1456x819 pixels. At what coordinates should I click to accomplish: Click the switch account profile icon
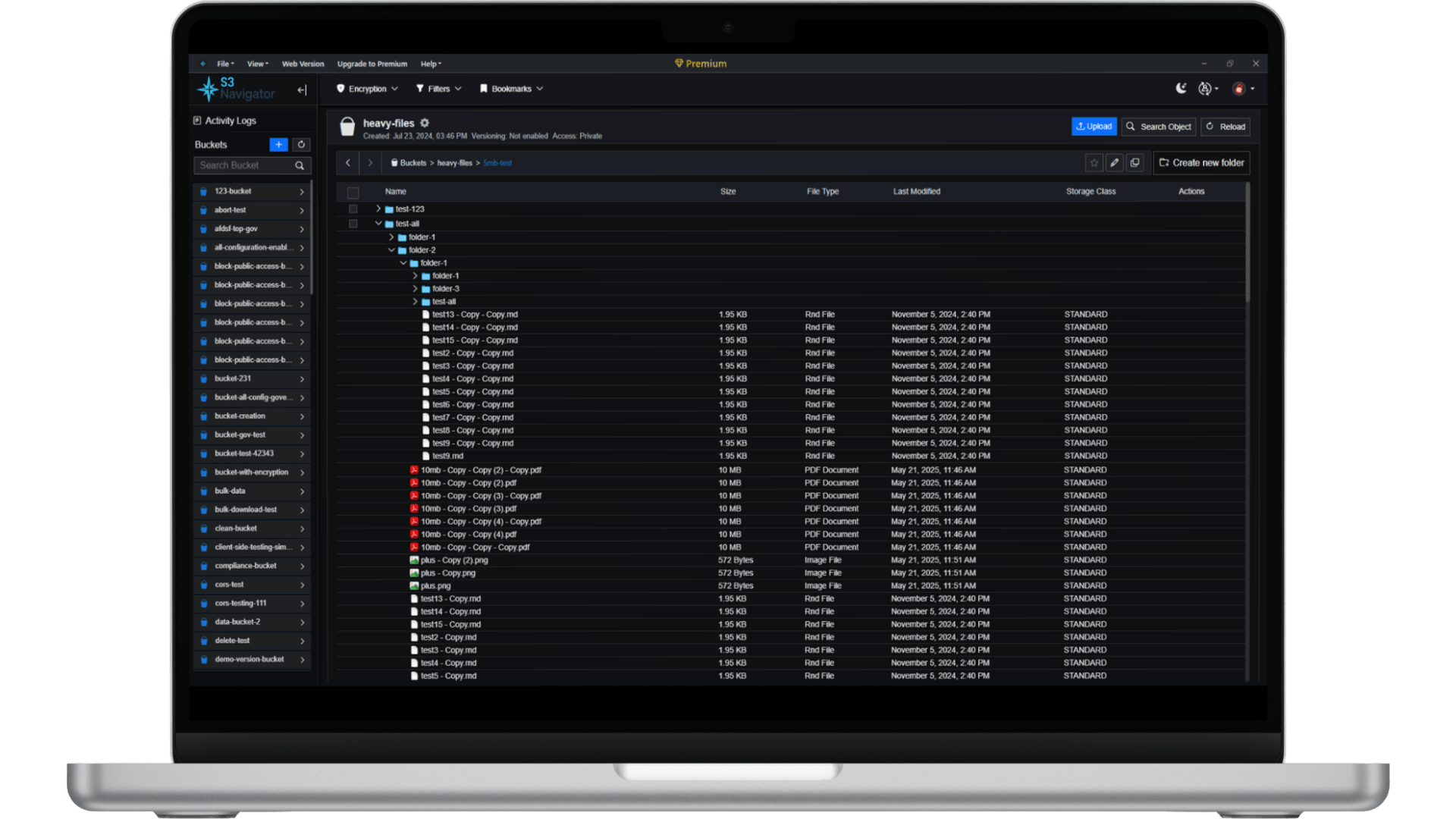pyautogui.click(x=1205, y=89)
